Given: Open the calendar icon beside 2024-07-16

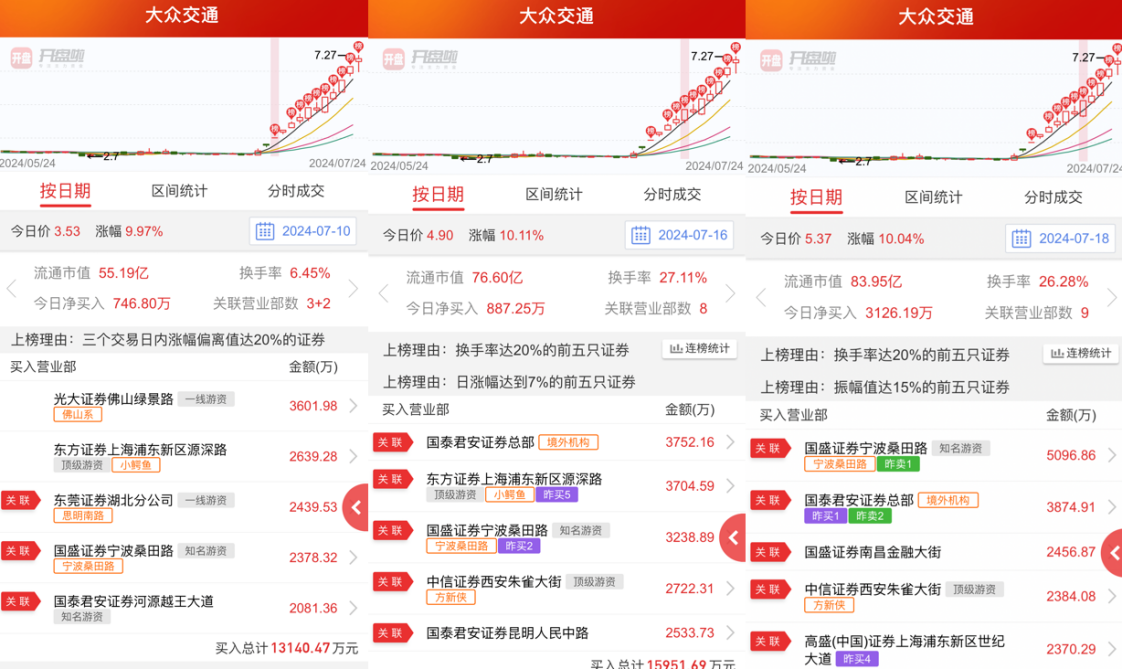Looking at the screenshot, I should click(x=640, y=235).
